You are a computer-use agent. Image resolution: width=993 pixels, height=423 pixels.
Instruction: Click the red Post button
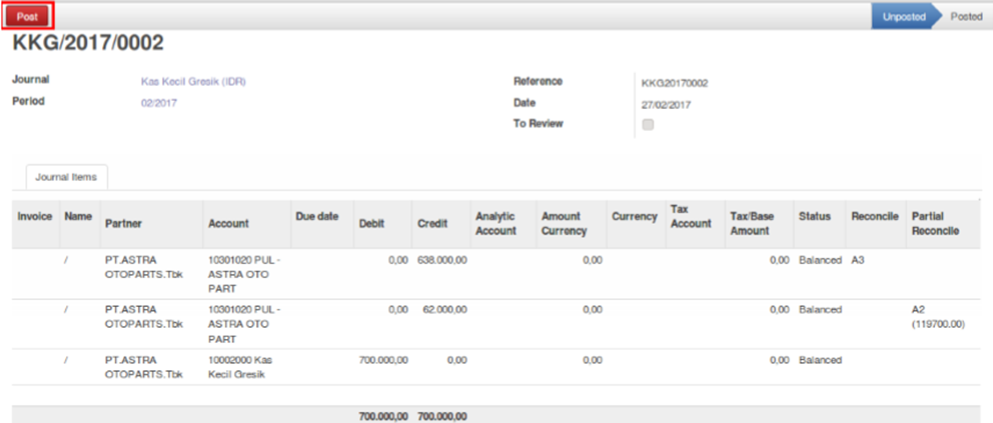tap(27, 16)
